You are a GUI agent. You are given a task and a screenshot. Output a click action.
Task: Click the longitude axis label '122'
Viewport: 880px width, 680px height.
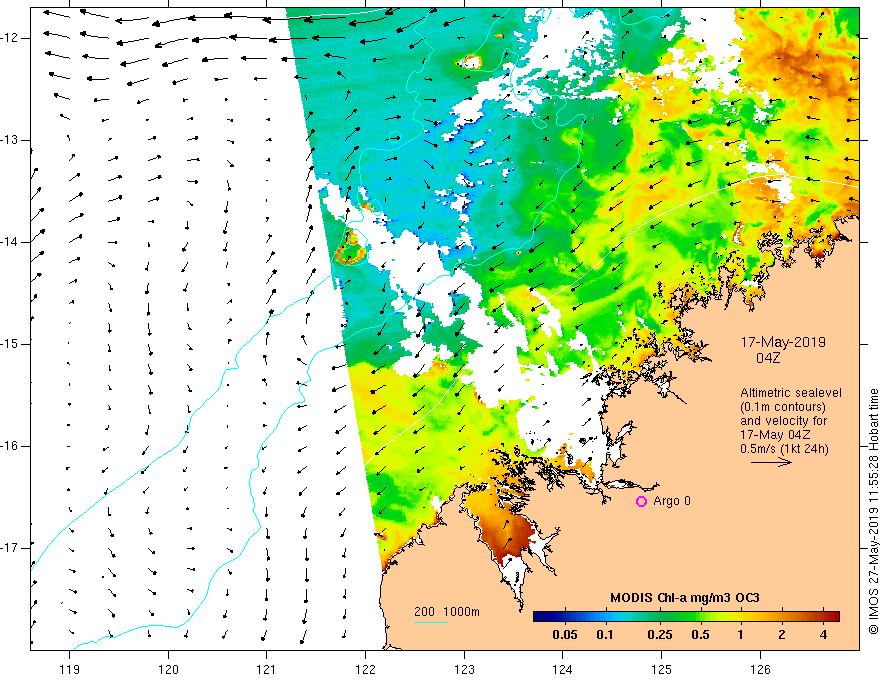[x=365, y=669]
